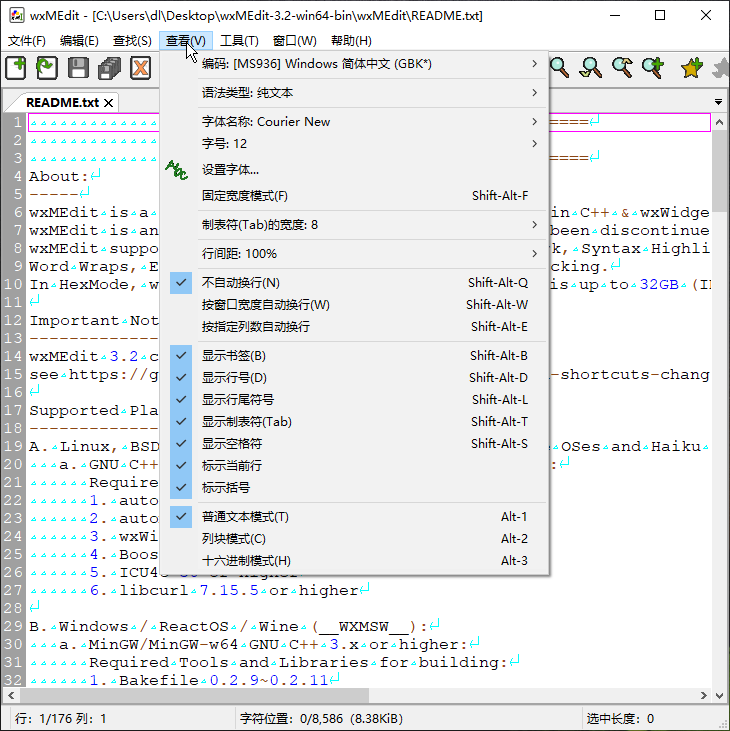Toggle 显示书签 option
730x731 pixels.
click(x=353, y=356)
